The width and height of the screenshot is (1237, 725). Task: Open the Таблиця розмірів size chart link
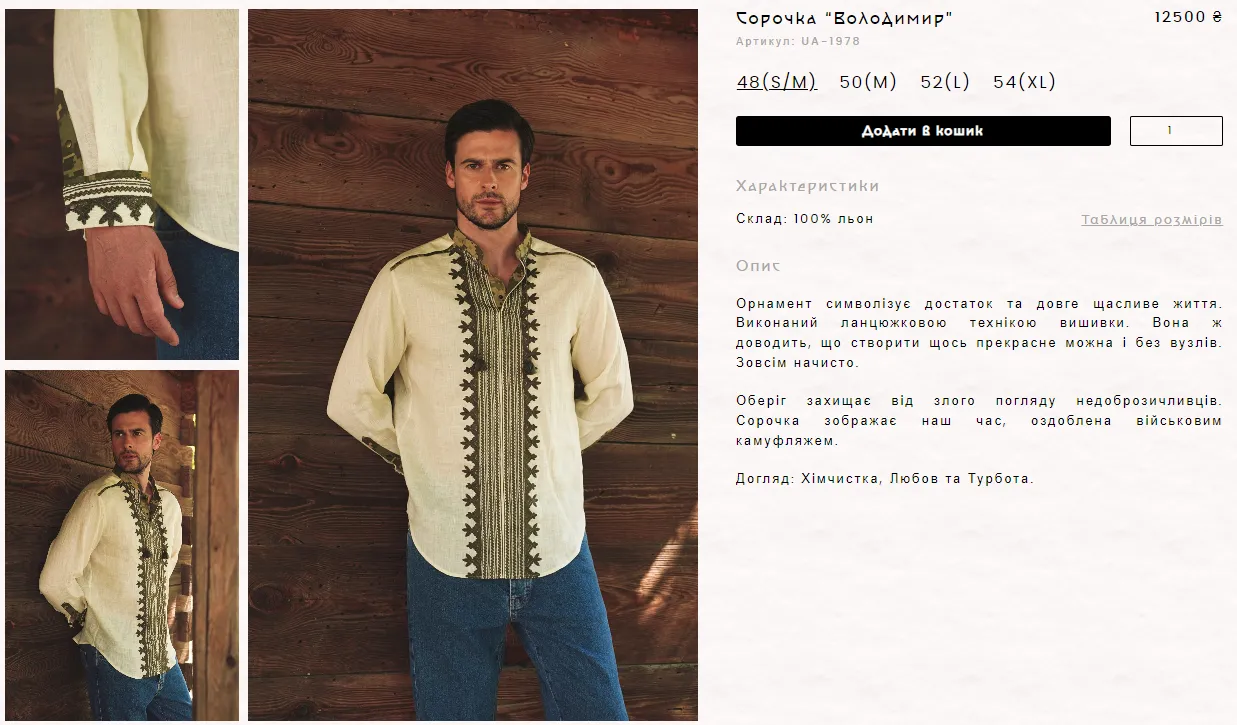click(x=1152, y=219)
